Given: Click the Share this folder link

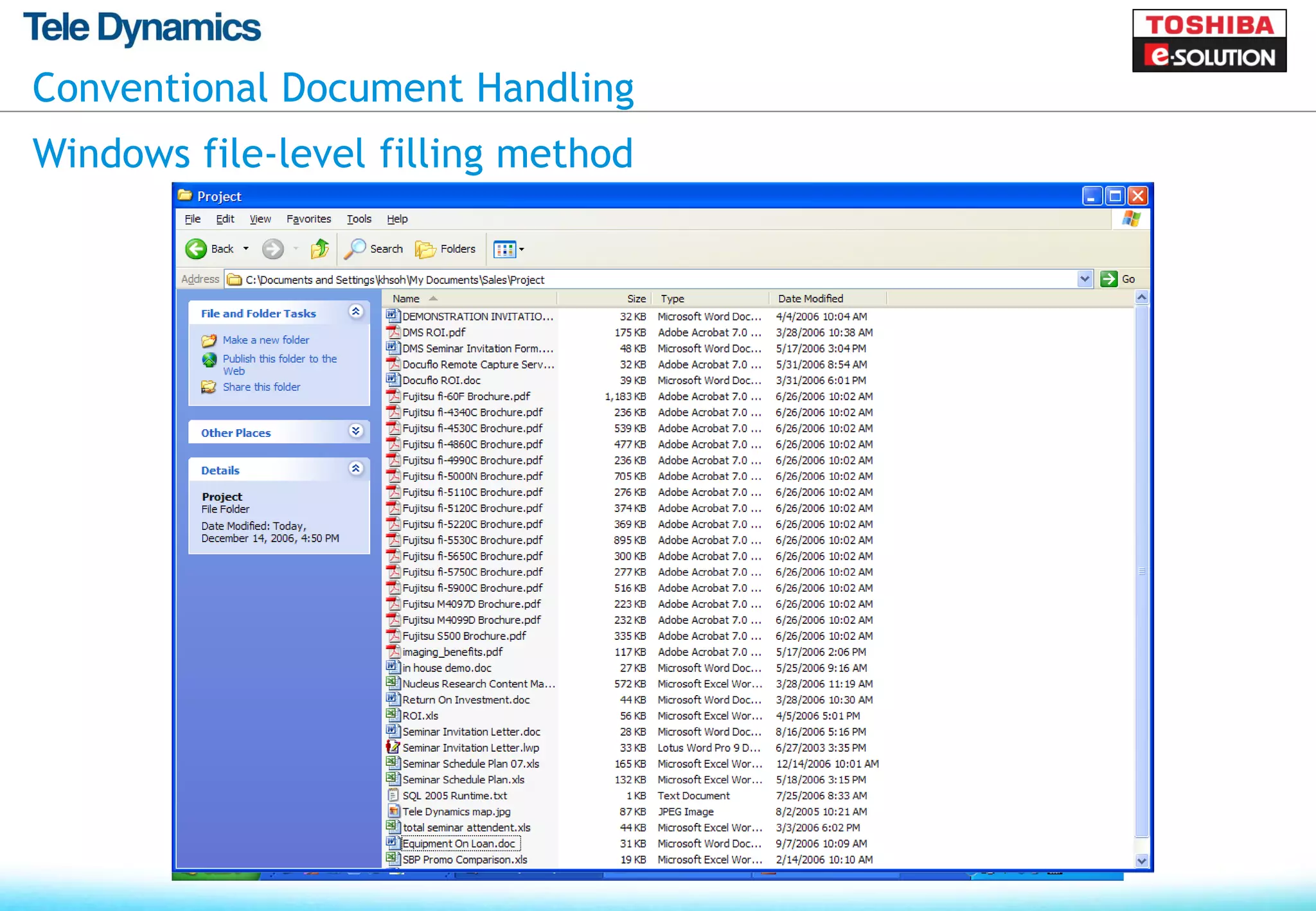Looking at the screenshot, I should [262, 387].
